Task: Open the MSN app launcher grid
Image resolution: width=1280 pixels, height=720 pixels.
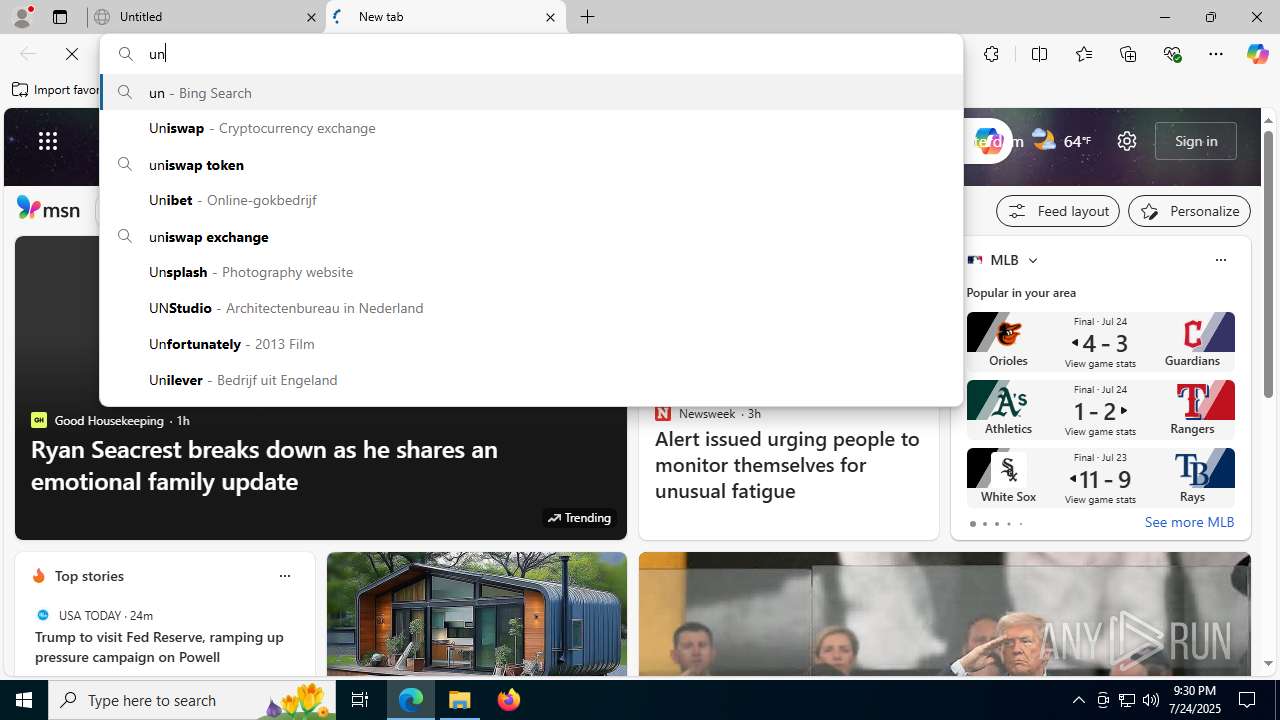Action: (x=48, y=141)
